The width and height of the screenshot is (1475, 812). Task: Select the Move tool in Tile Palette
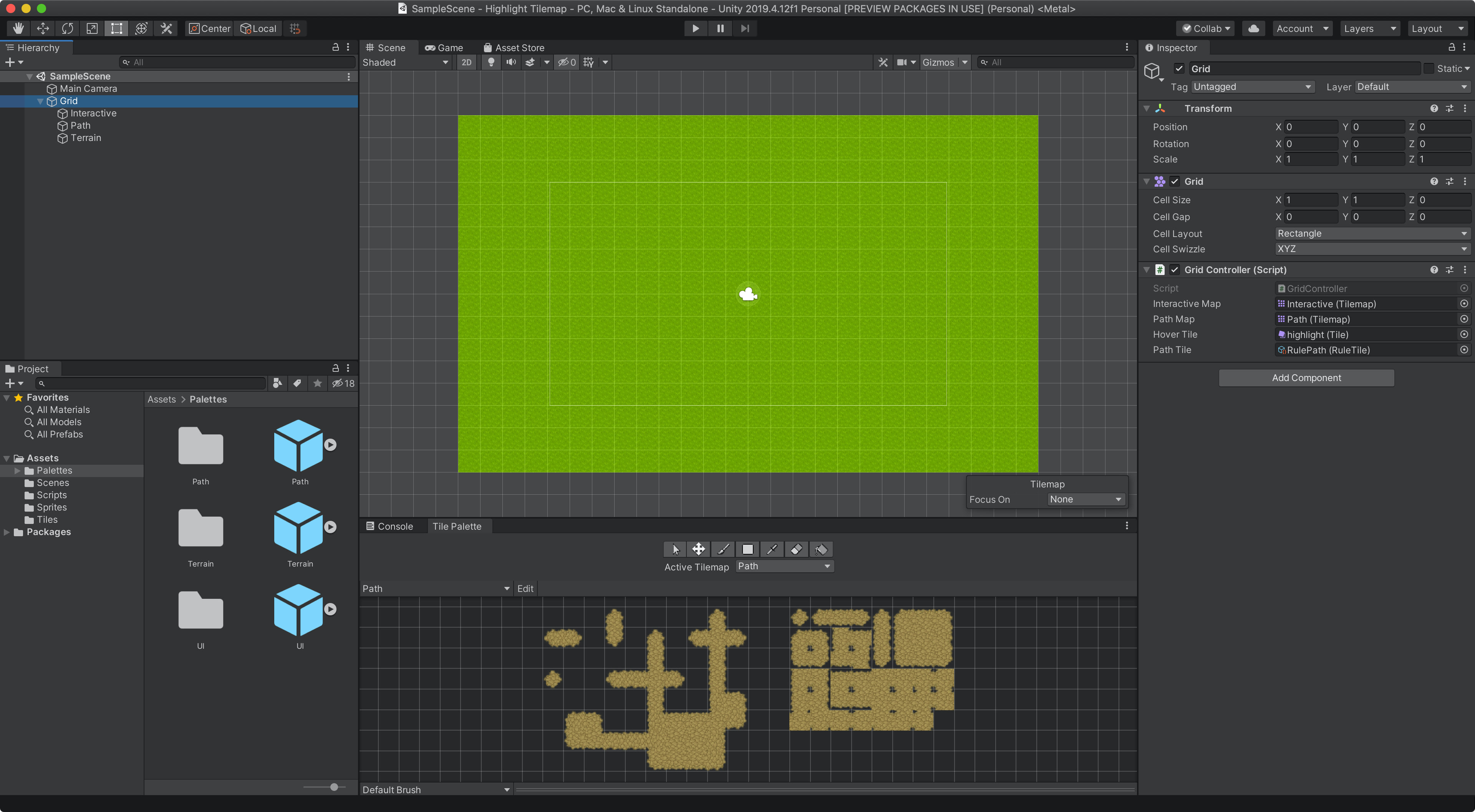(x=698, y=549)
